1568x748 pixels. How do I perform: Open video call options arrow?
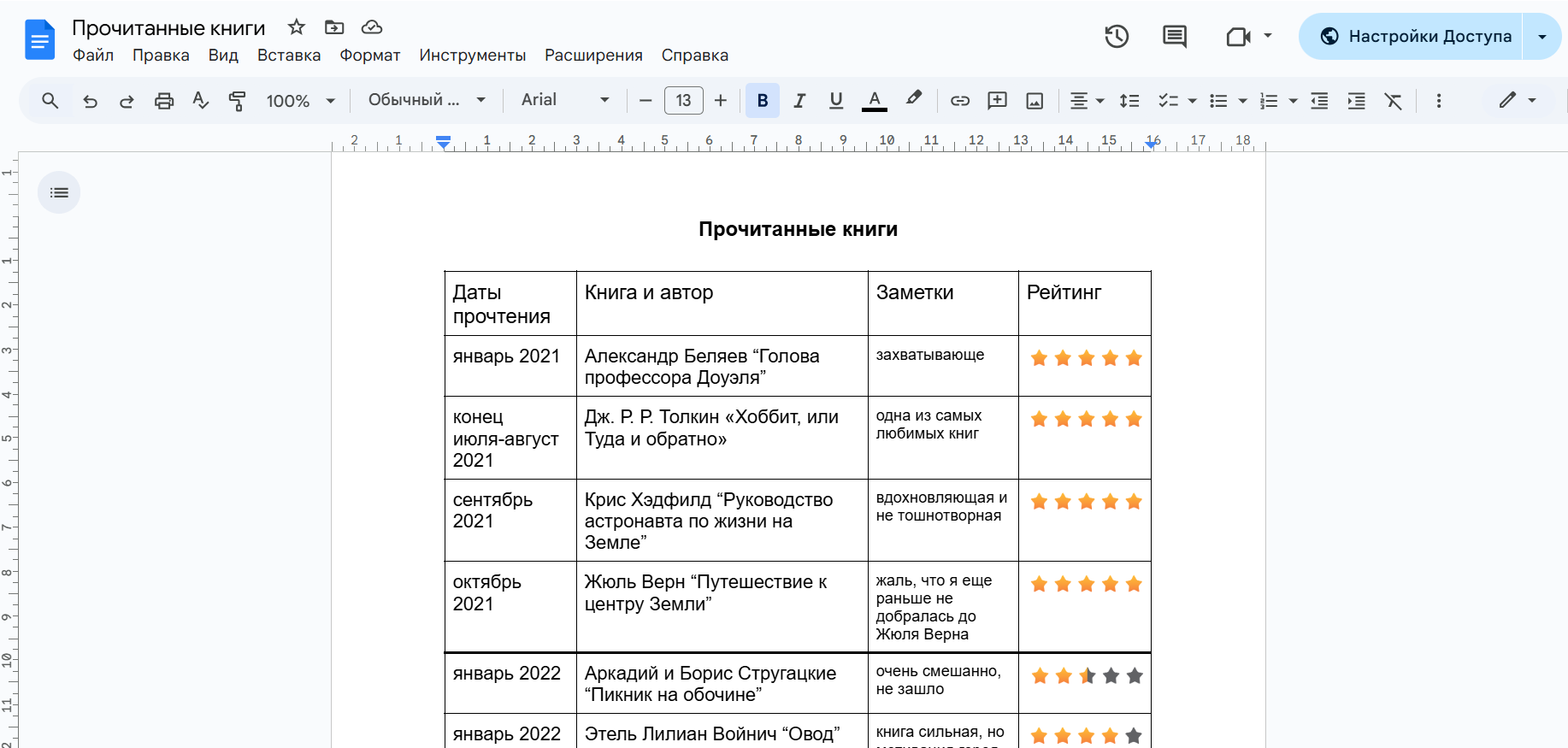tap(1268, 36)
